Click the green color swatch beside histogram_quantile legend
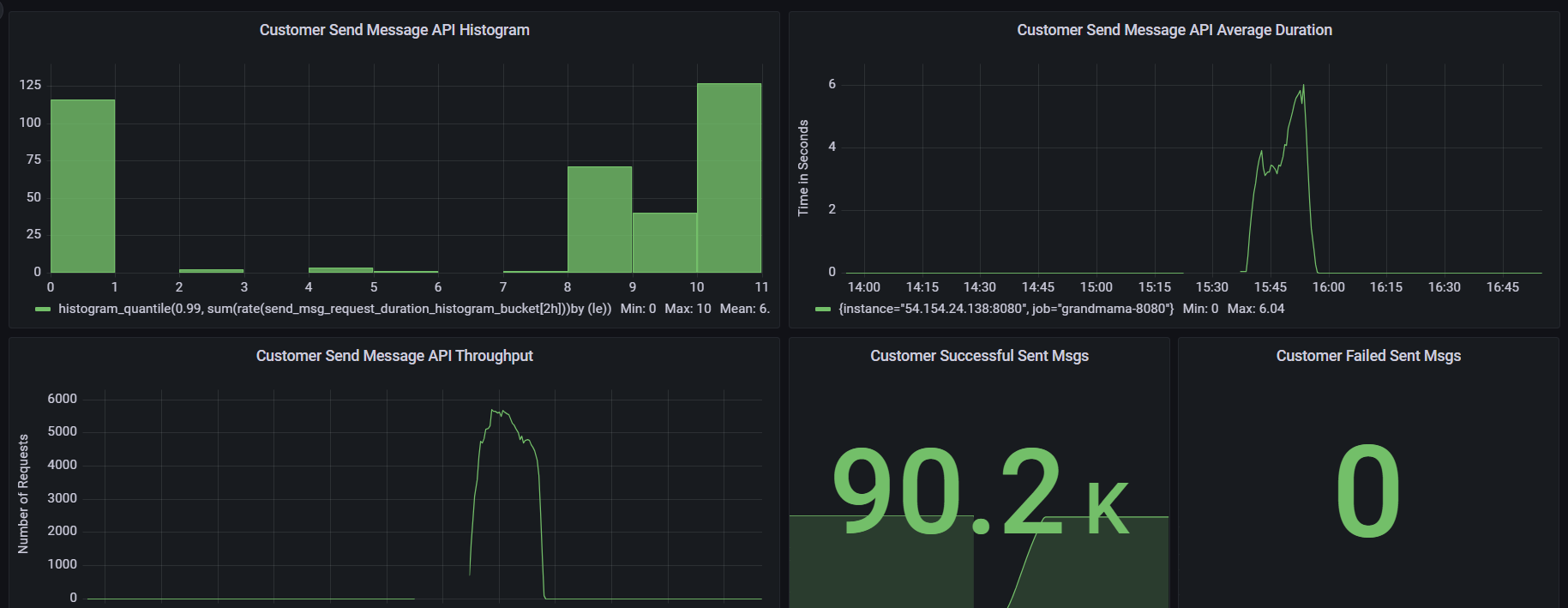Screen dimensions: 1568x608 point(43,309)
